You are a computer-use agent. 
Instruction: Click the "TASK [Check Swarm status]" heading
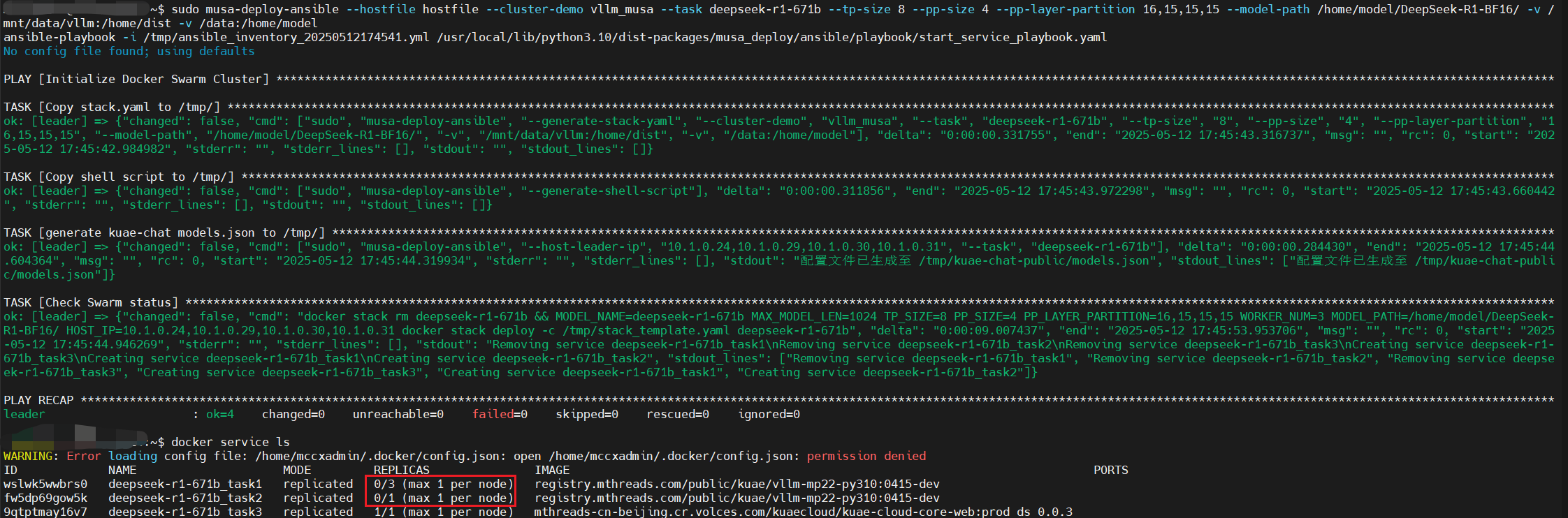point(91,302)
